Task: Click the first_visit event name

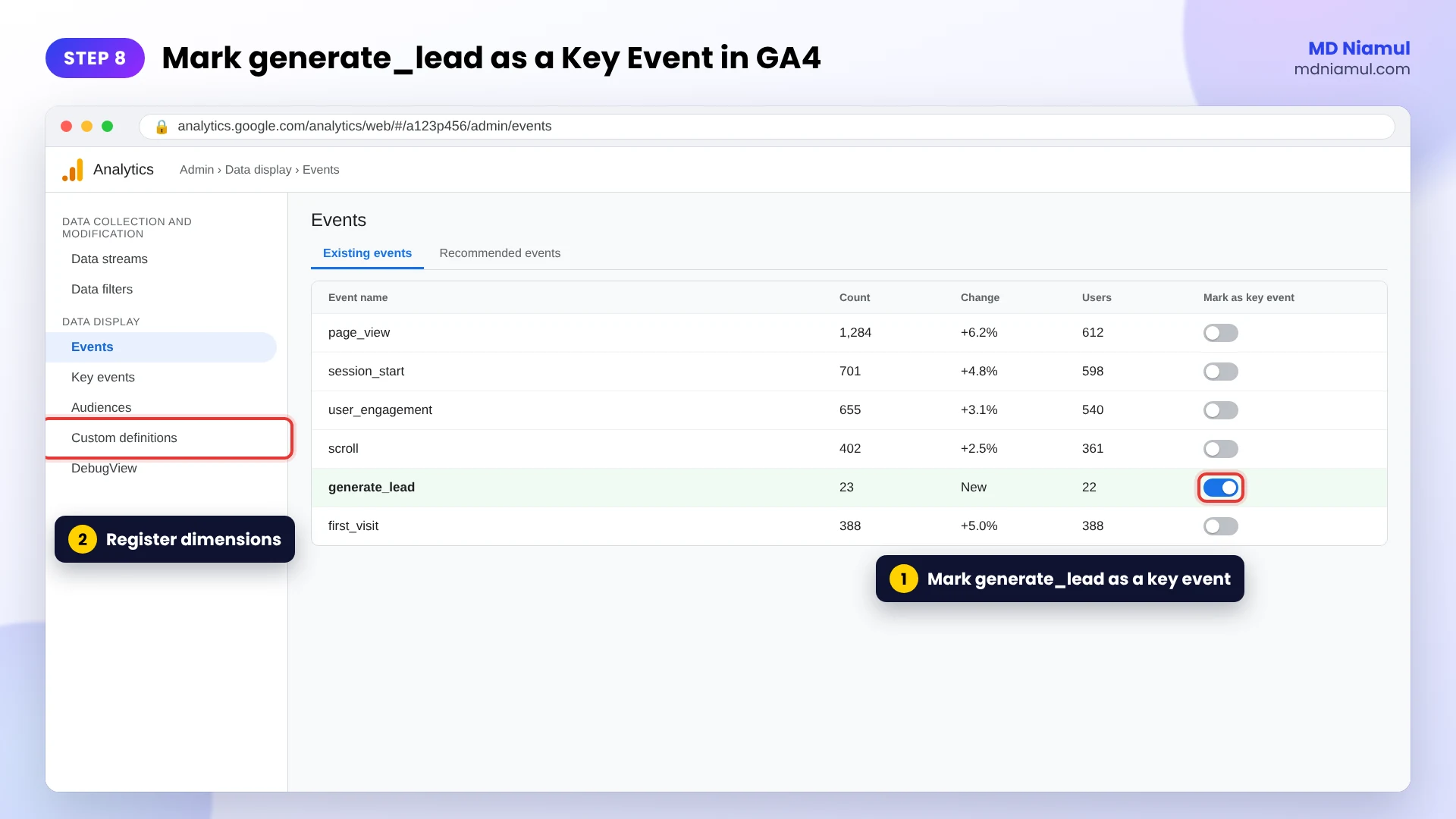Action: pos(353,526)
